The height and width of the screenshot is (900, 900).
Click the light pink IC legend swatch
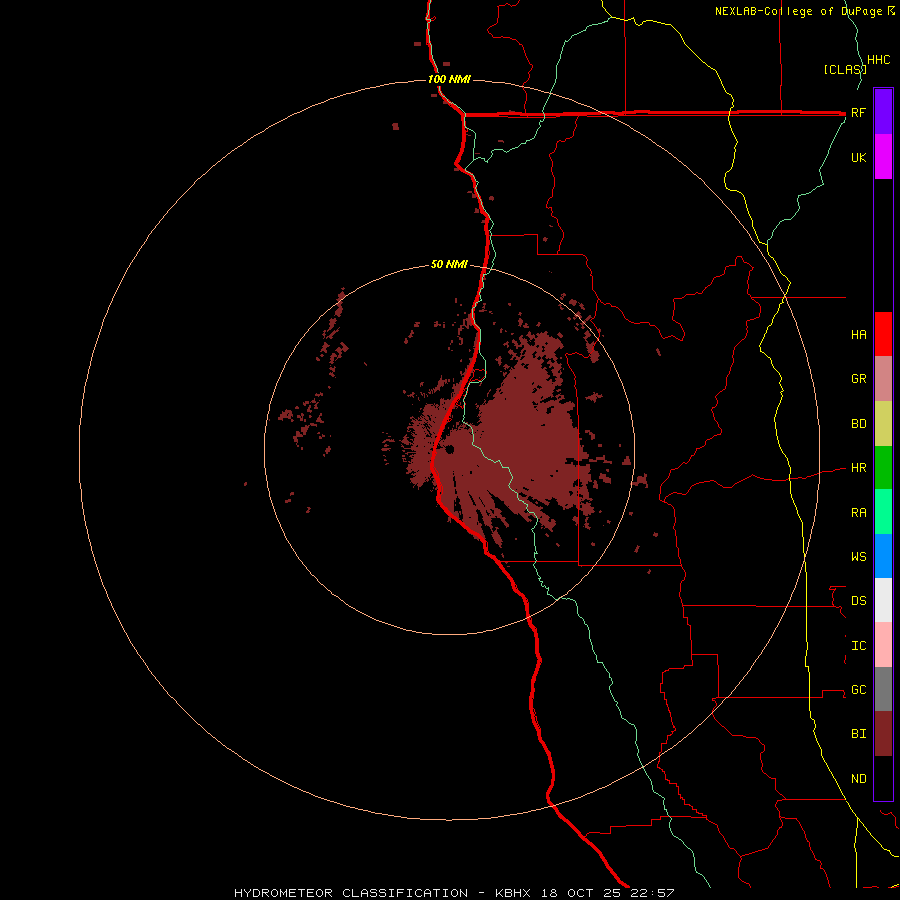[x=883, y=645]
